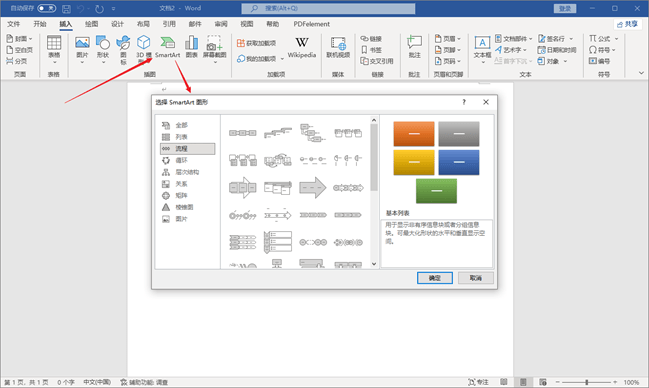Image resolution: width=649 pixels, height=388 pixels.
Task: Expand the Table dropdown
Action: pyautogui.click(x=54, y=63)
